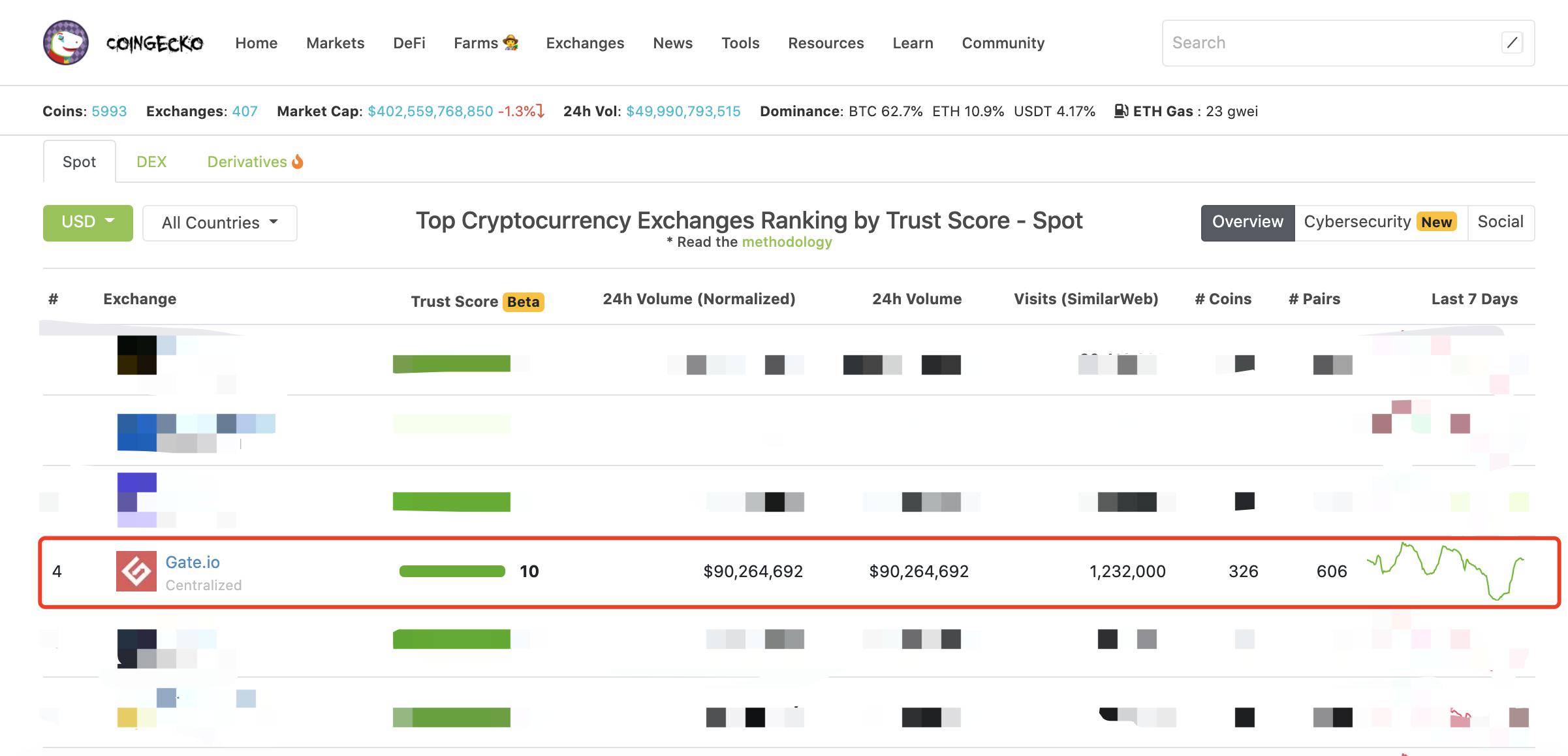Open the Tools menu
This screenshot has height=756, width=1568.
[740, 43]
